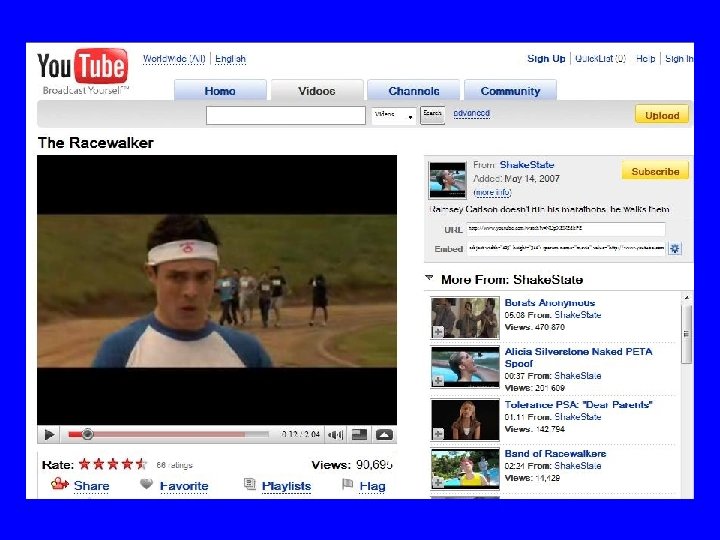The width and height of the screenshot is (720, 540).
Task: Click the Racewalker video frame
Action: coord(217,290)
